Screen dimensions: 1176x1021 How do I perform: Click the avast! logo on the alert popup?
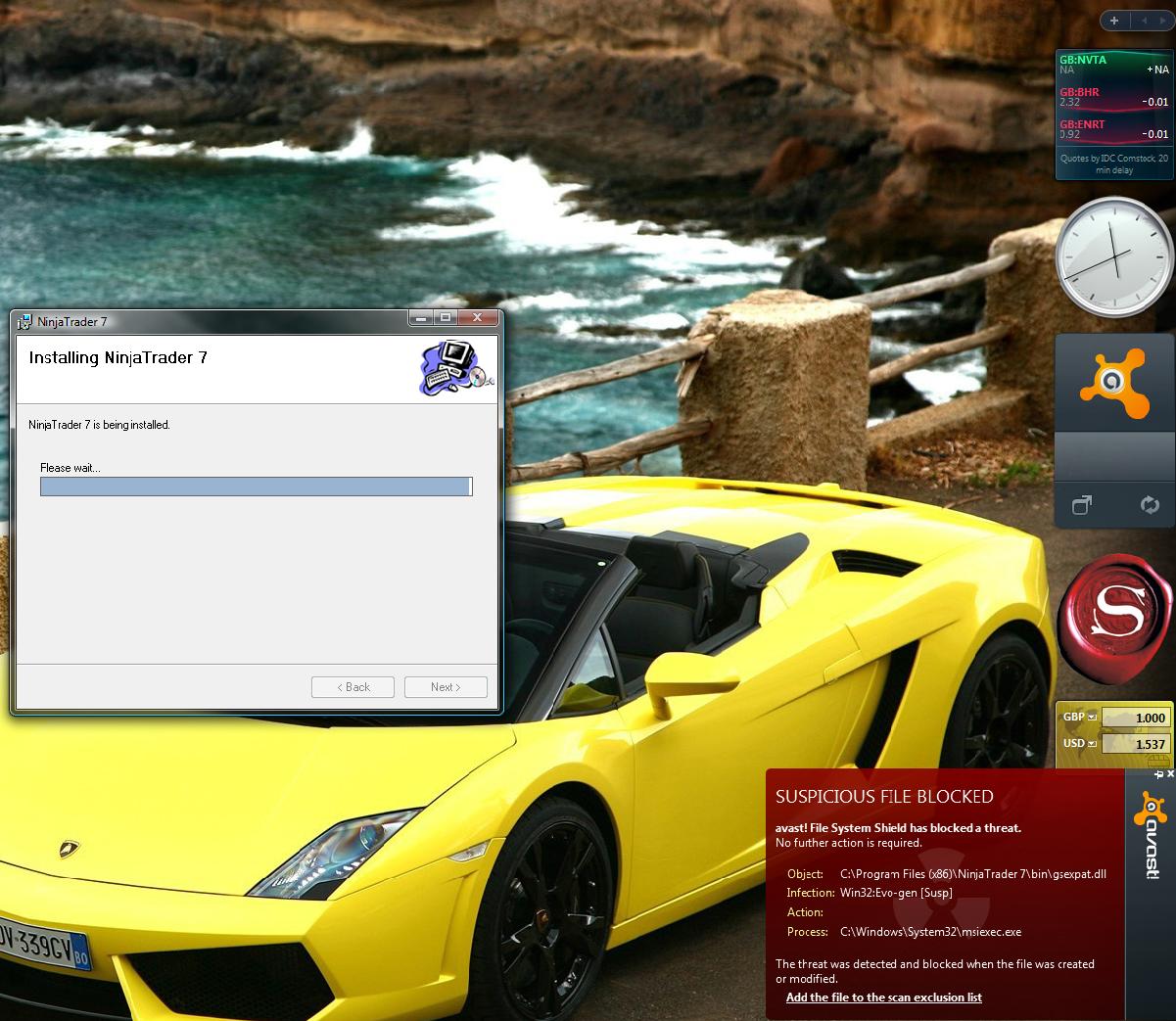click(1151, 834)
